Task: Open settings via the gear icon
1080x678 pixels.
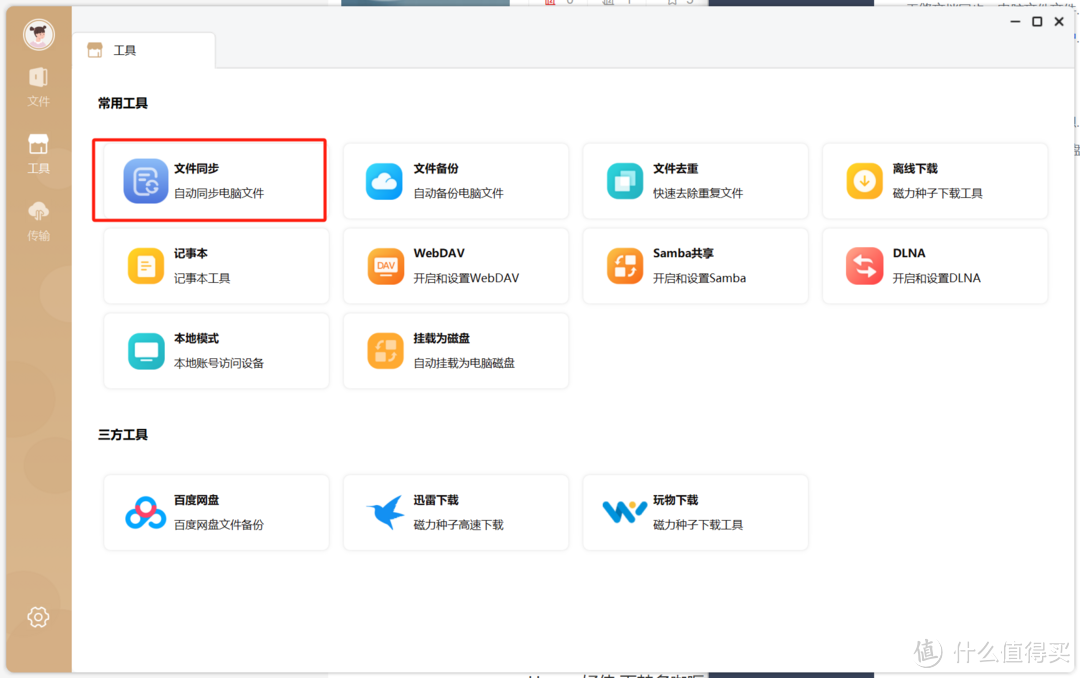Action: [x=38, y=617]
